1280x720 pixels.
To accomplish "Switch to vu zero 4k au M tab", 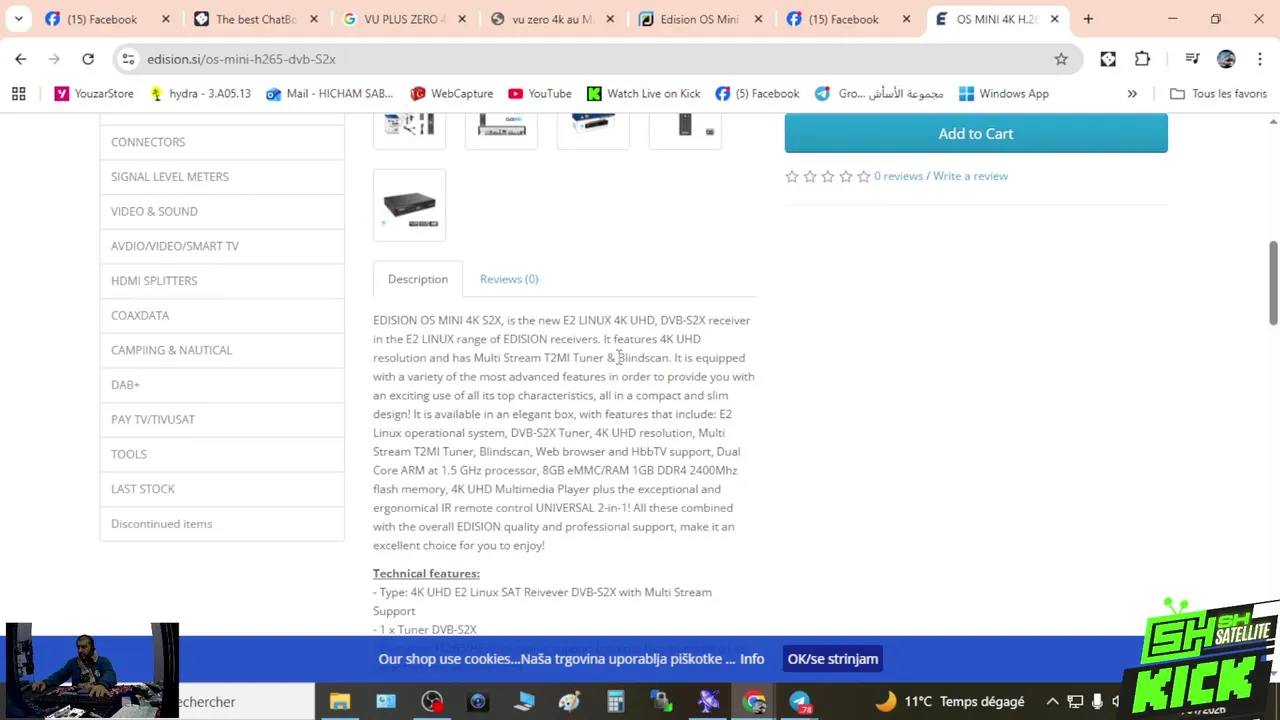I will (x=552, y=19).
